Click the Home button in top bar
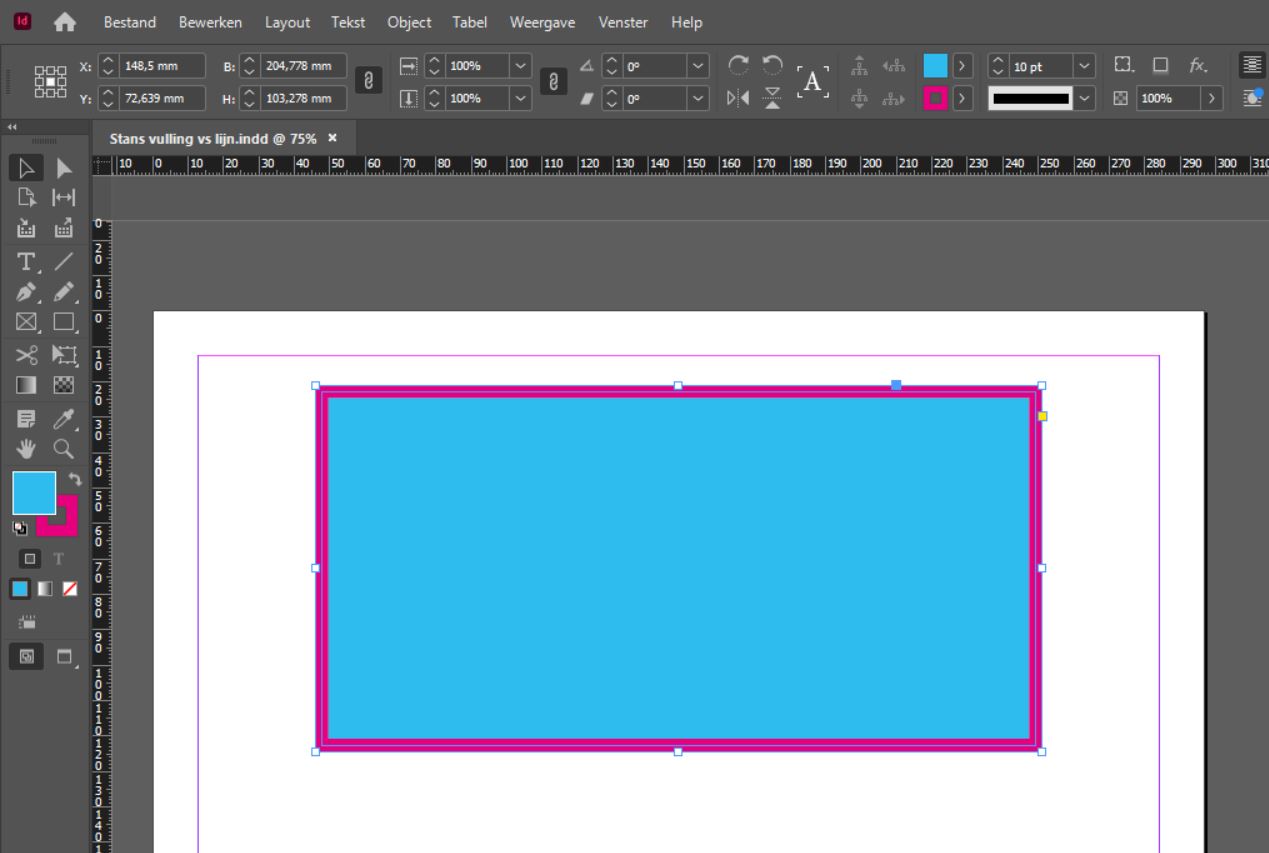This screenshot has width=1269, height=853. click(65, 22)
